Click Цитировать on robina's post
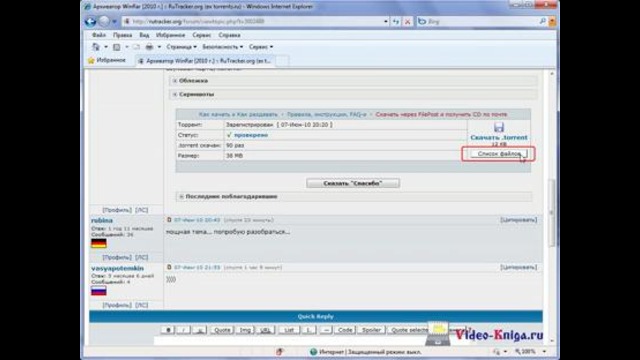Viewport: 640px width, 360px height. pyautogui.click(x=518, y=220)
